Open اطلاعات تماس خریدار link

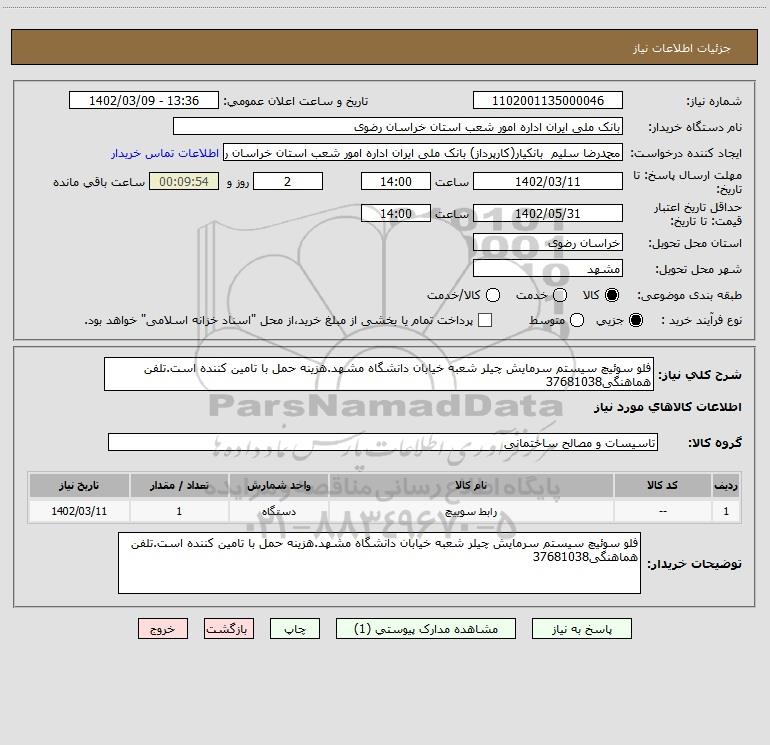[165, 153]
